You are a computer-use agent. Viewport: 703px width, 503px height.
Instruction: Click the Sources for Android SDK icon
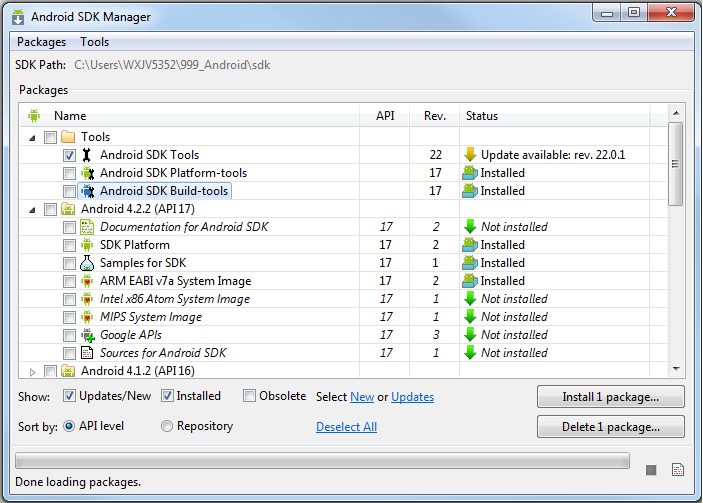click(x=86, y=353)
